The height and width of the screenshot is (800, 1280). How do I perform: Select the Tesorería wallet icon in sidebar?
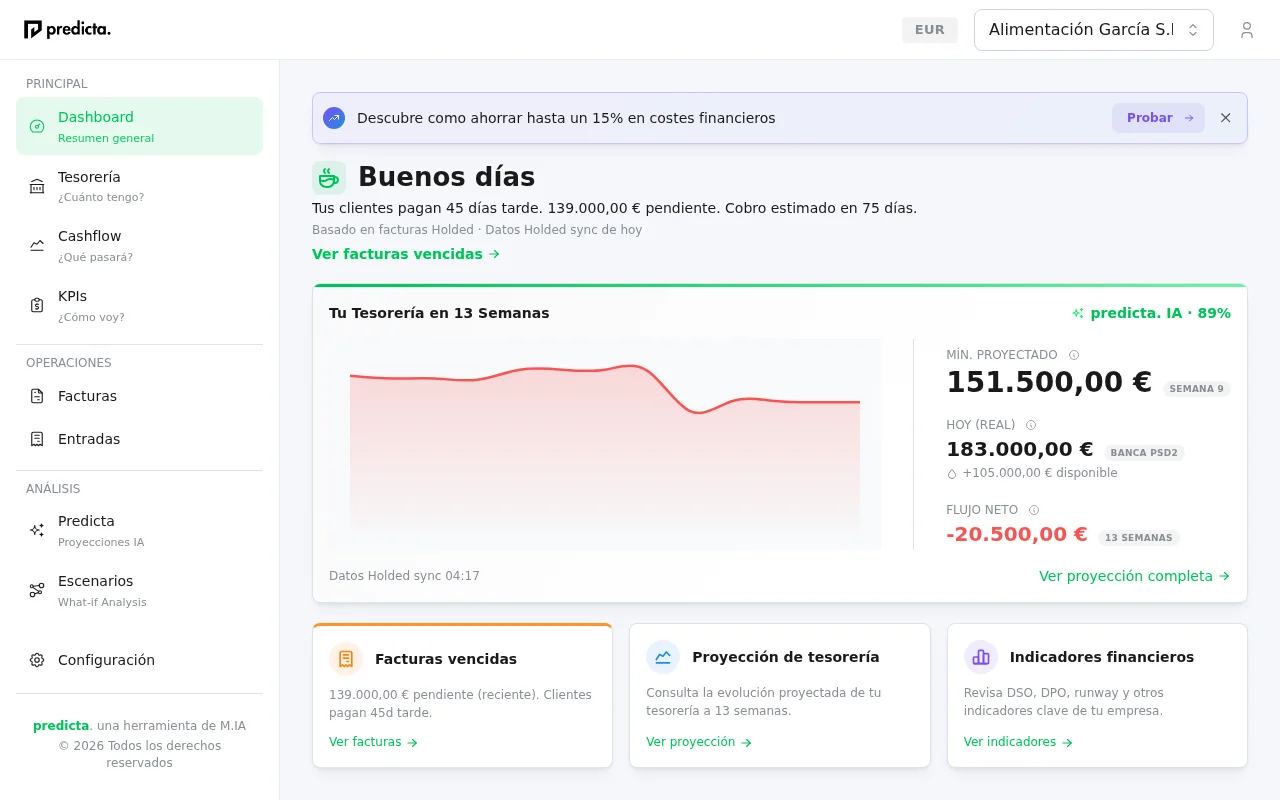[x=36, y=186]
